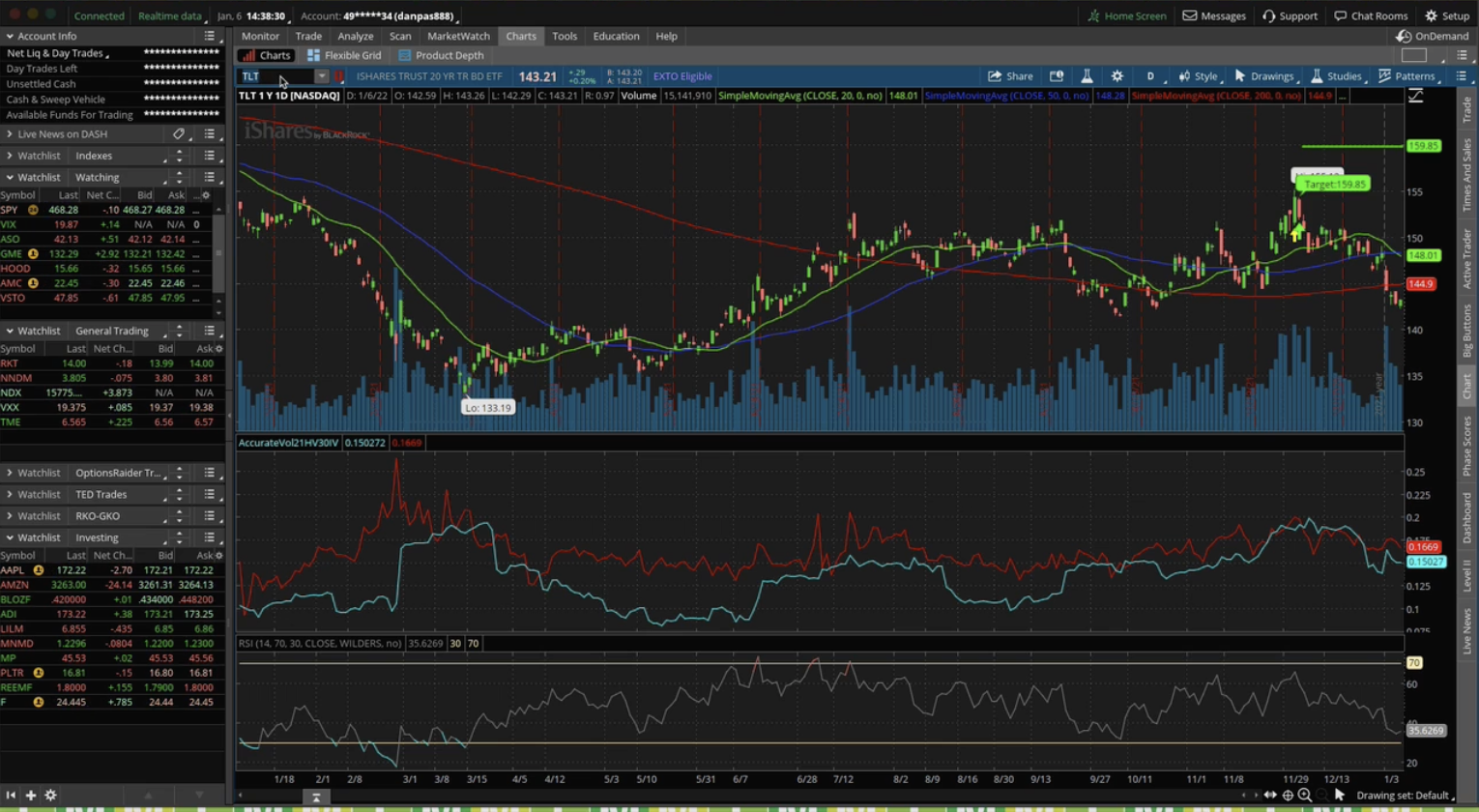This screenshot has width=1479, height=812.
Task: Switch to the Monitor tab
Action: 260,36
